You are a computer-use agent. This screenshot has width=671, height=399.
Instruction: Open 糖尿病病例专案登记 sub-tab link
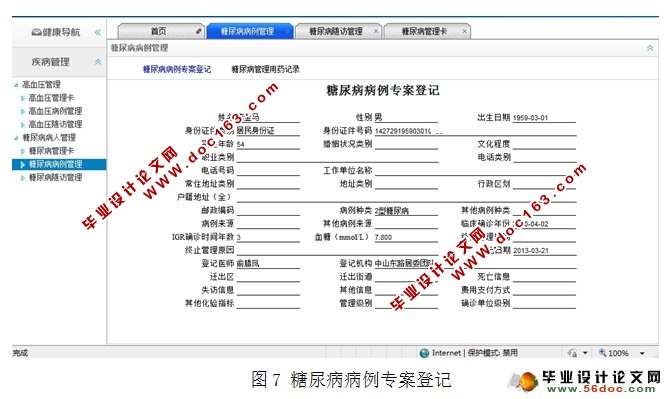point(177,69)
